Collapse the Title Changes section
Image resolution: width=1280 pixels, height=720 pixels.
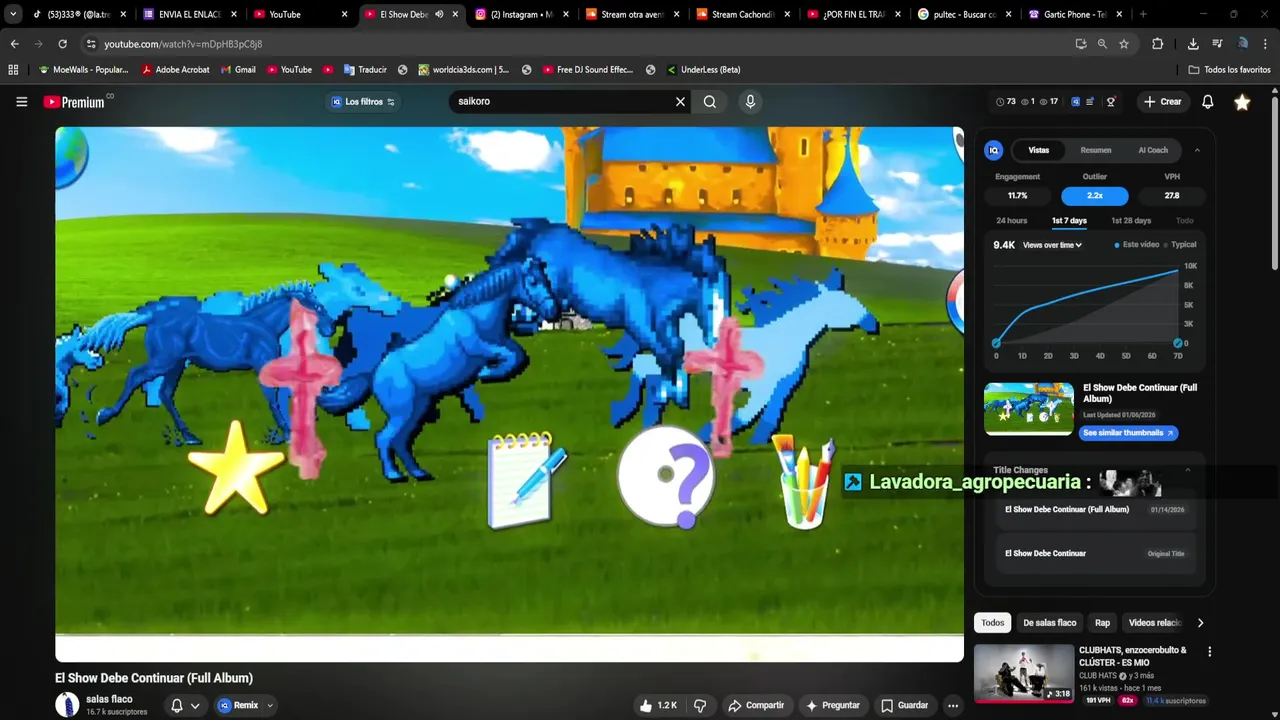point(1188,470)
